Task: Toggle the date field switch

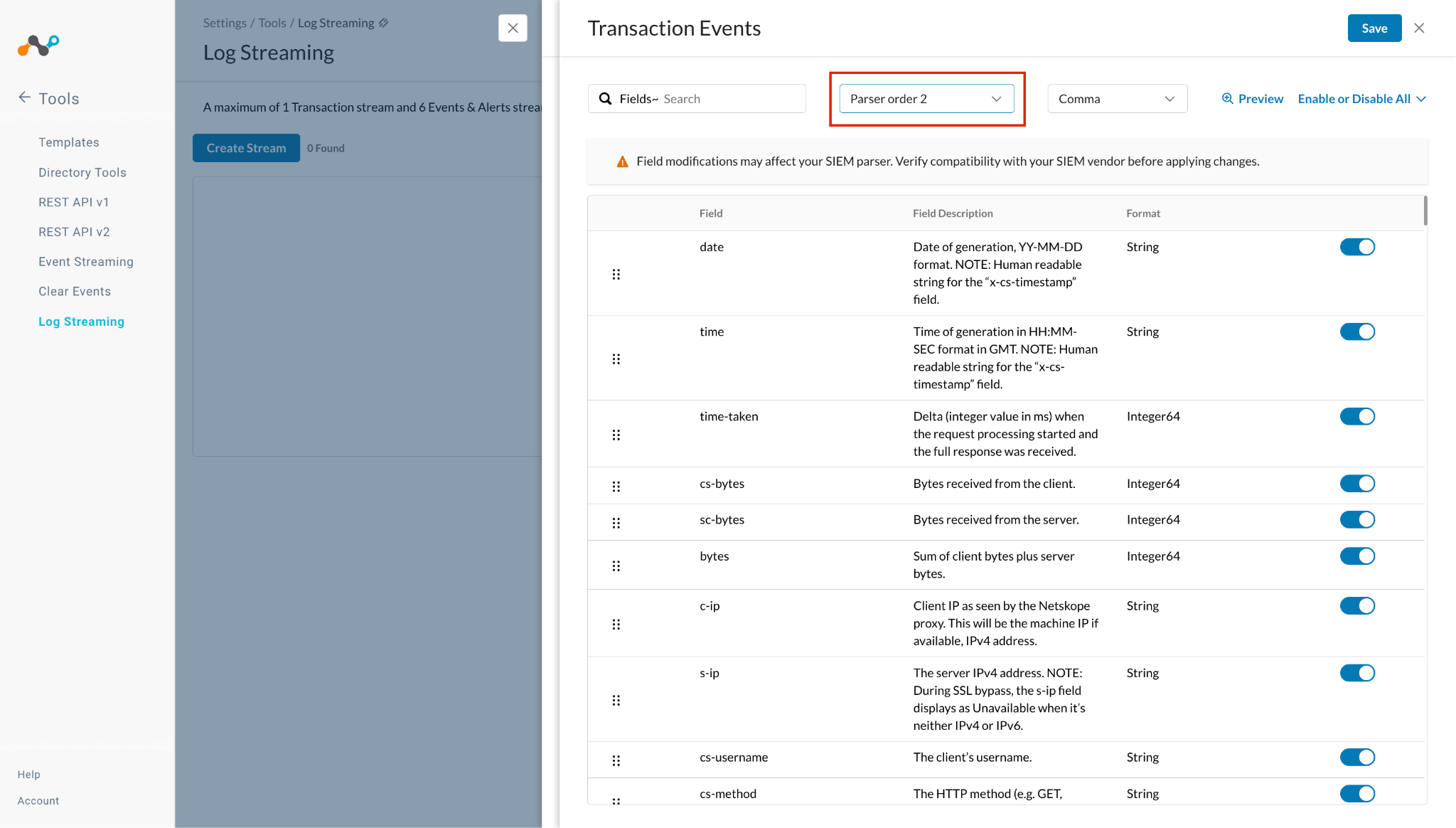Action: coord(1357,247)
